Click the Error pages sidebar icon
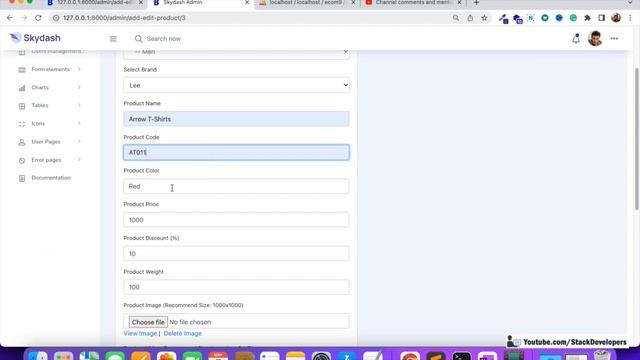640x360 pixels. (x=22, y=160)
